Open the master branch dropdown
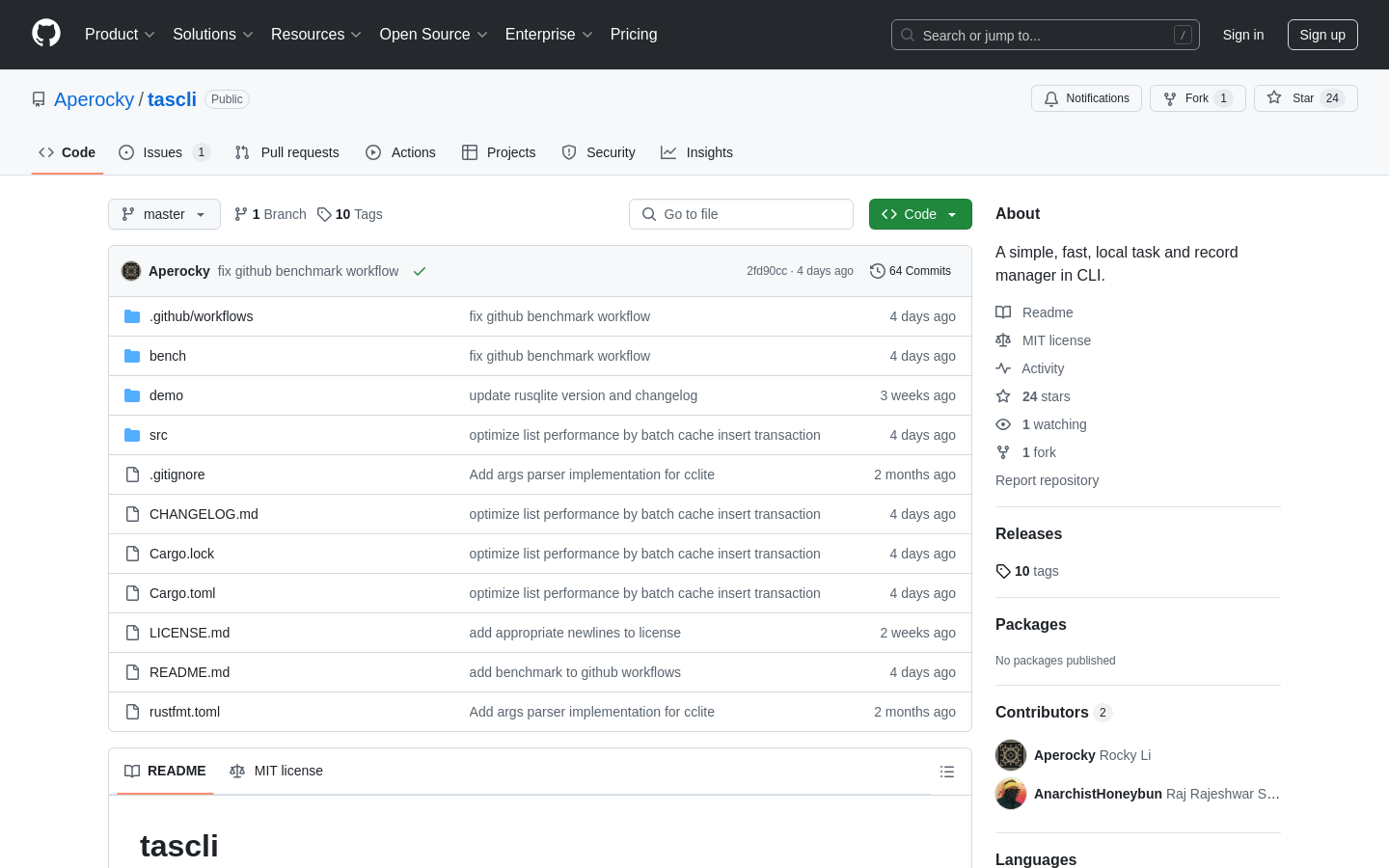This screenshot has width=1389, height=868. [164, 214]
